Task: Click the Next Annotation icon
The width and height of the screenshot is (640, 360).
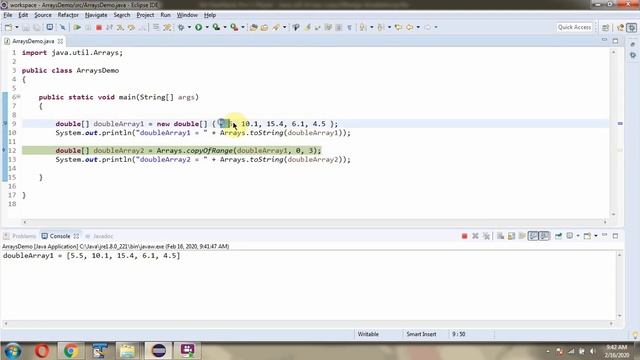Action: [x=362, y=27]
